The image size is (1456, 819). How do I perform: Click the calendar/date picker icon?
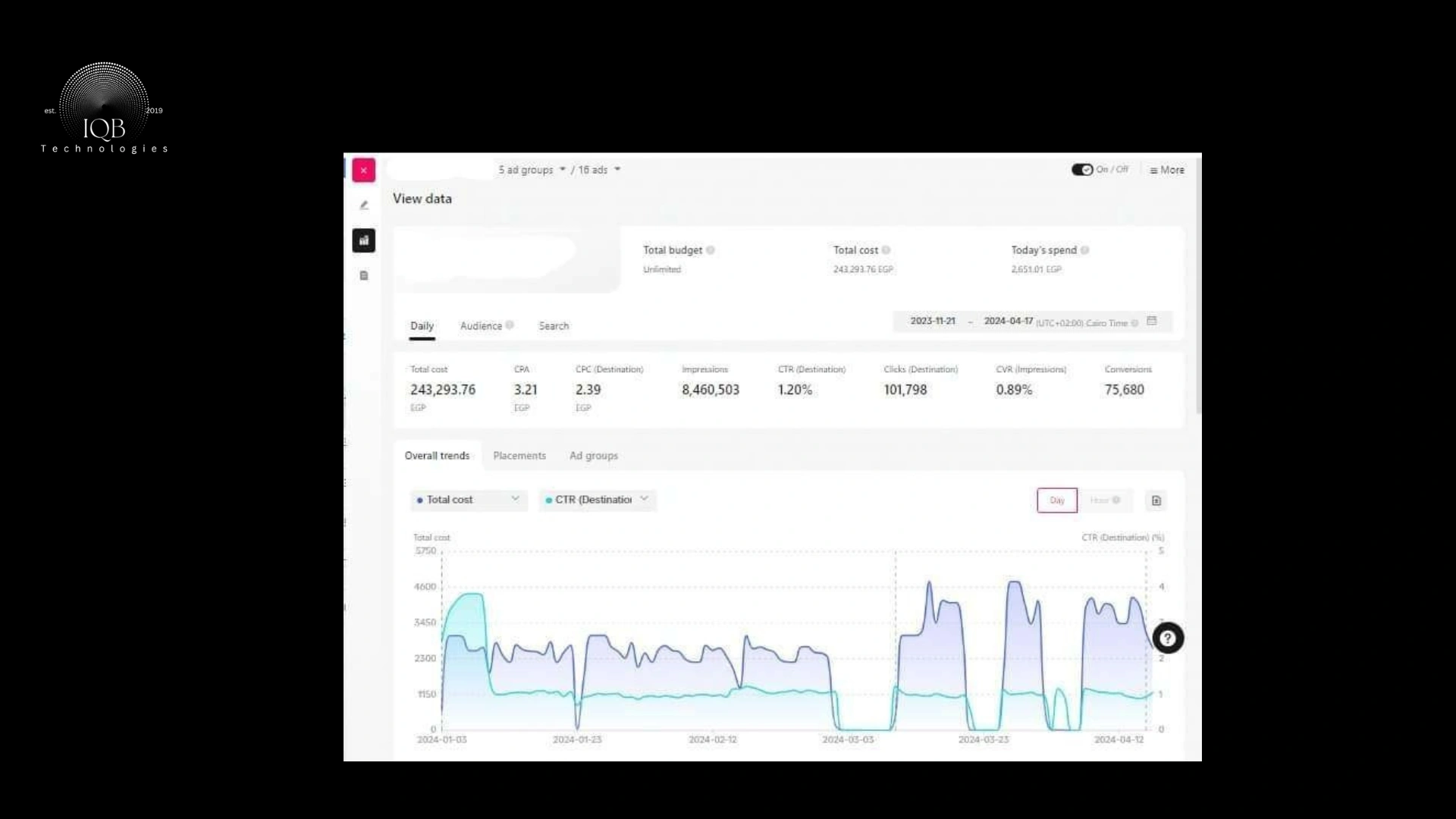coord(1151,321)
